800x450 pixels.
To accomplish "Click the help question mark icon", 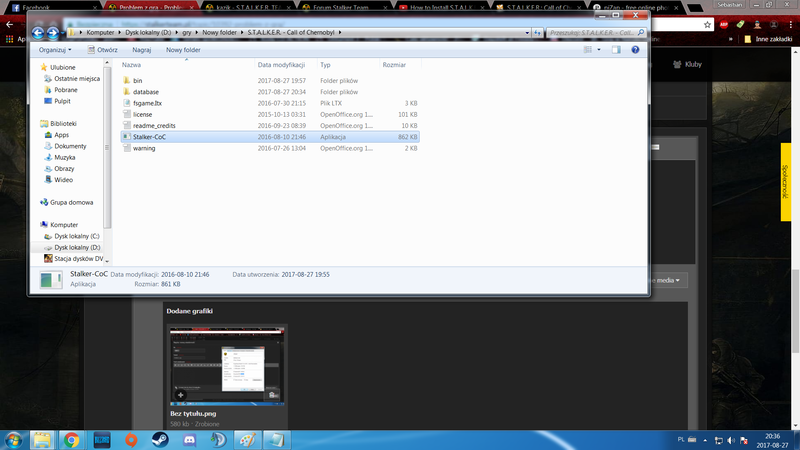I will 636,49.
